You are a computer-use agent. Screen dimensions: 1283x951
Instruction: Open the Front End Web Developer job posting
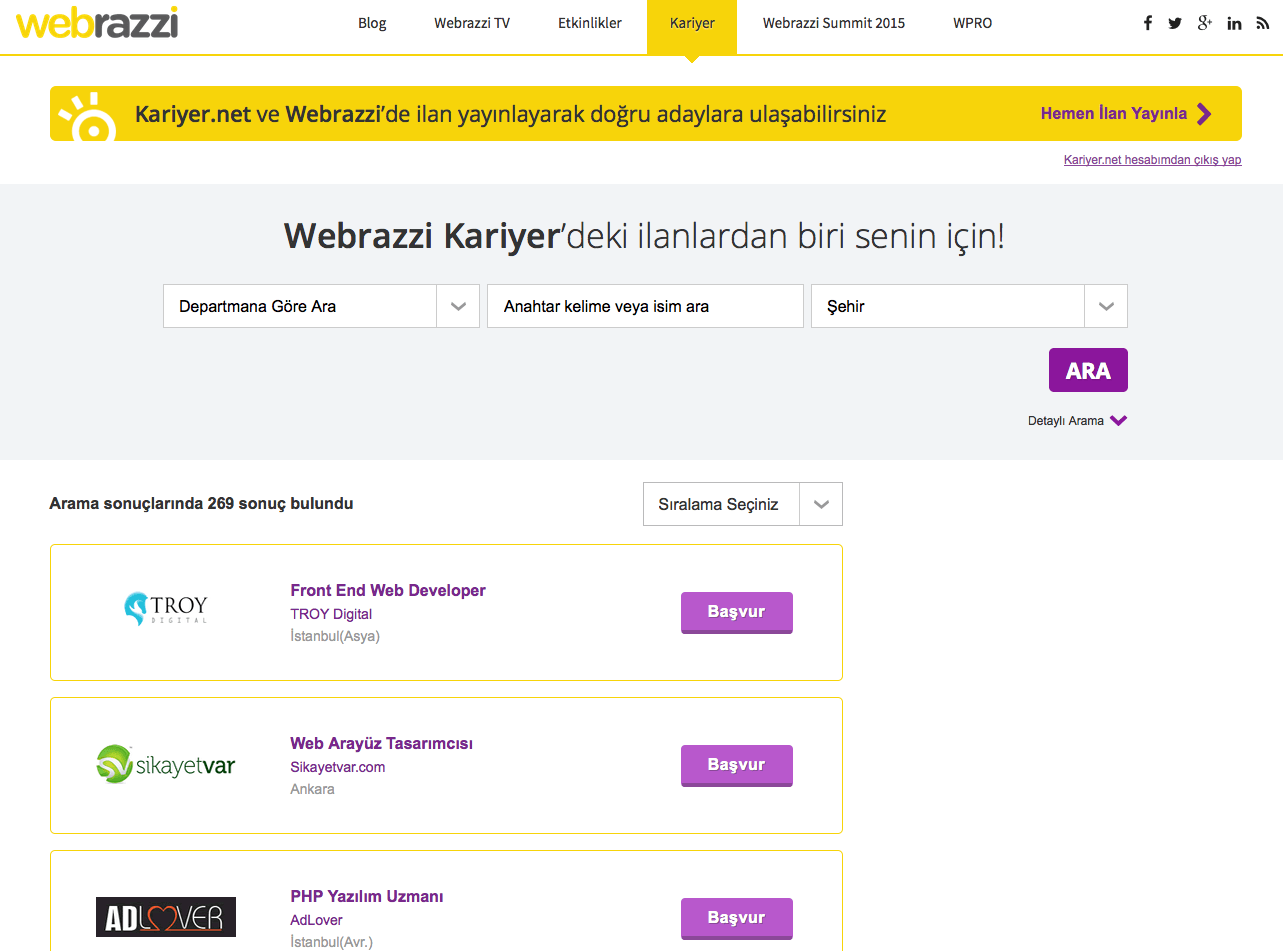click(387, 590)
